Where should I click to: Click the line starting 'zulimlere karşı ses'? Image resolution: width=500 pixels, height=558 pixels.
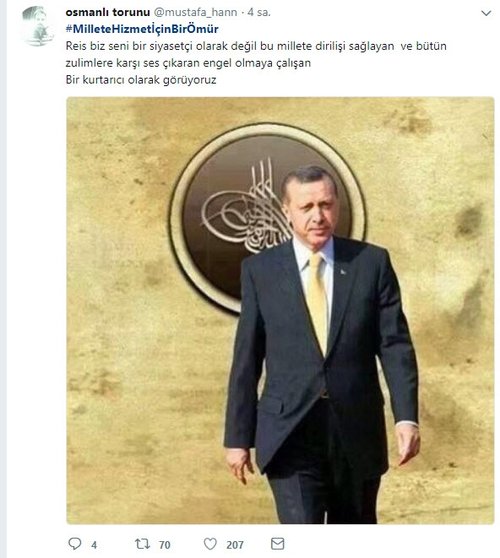tap(188, 63)
